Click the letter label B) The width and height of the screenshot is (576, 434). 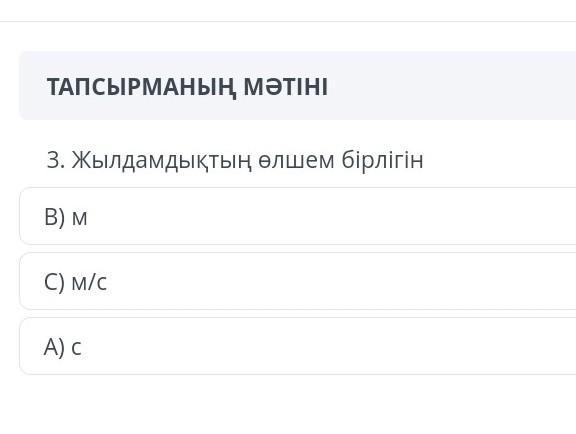55,217
